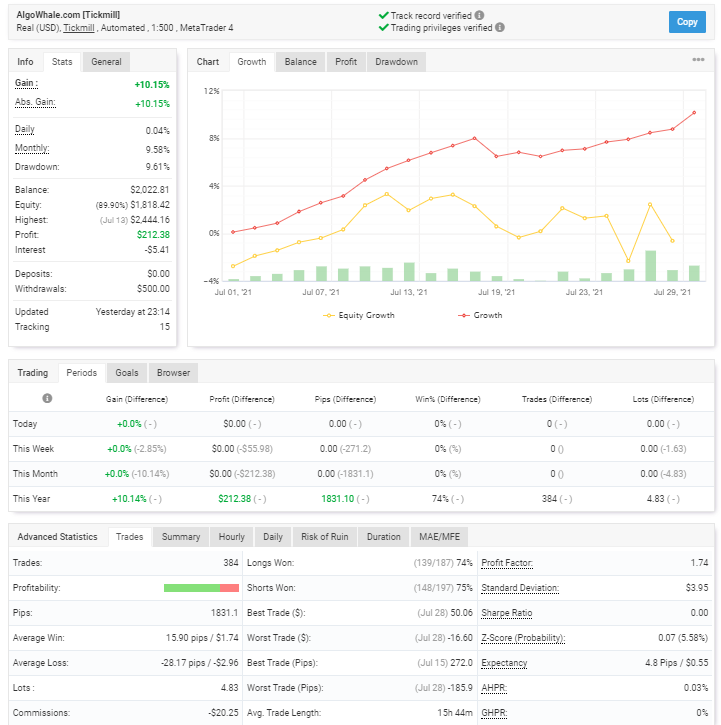
Task: Open the Goals tab
Action: 127,373
